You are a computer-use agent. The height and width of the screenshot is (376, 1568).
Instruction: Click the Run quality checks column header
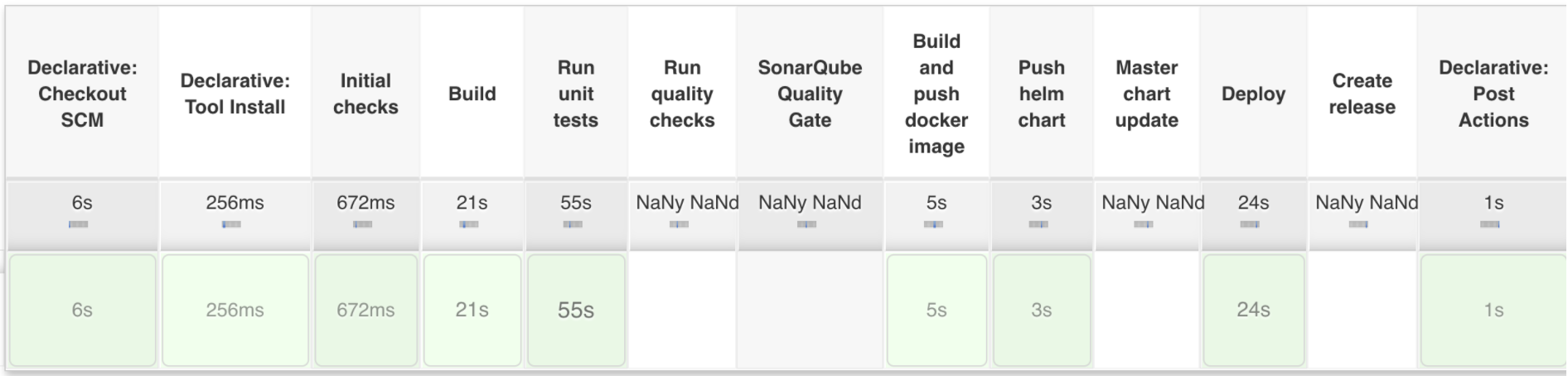coord(682,94)
